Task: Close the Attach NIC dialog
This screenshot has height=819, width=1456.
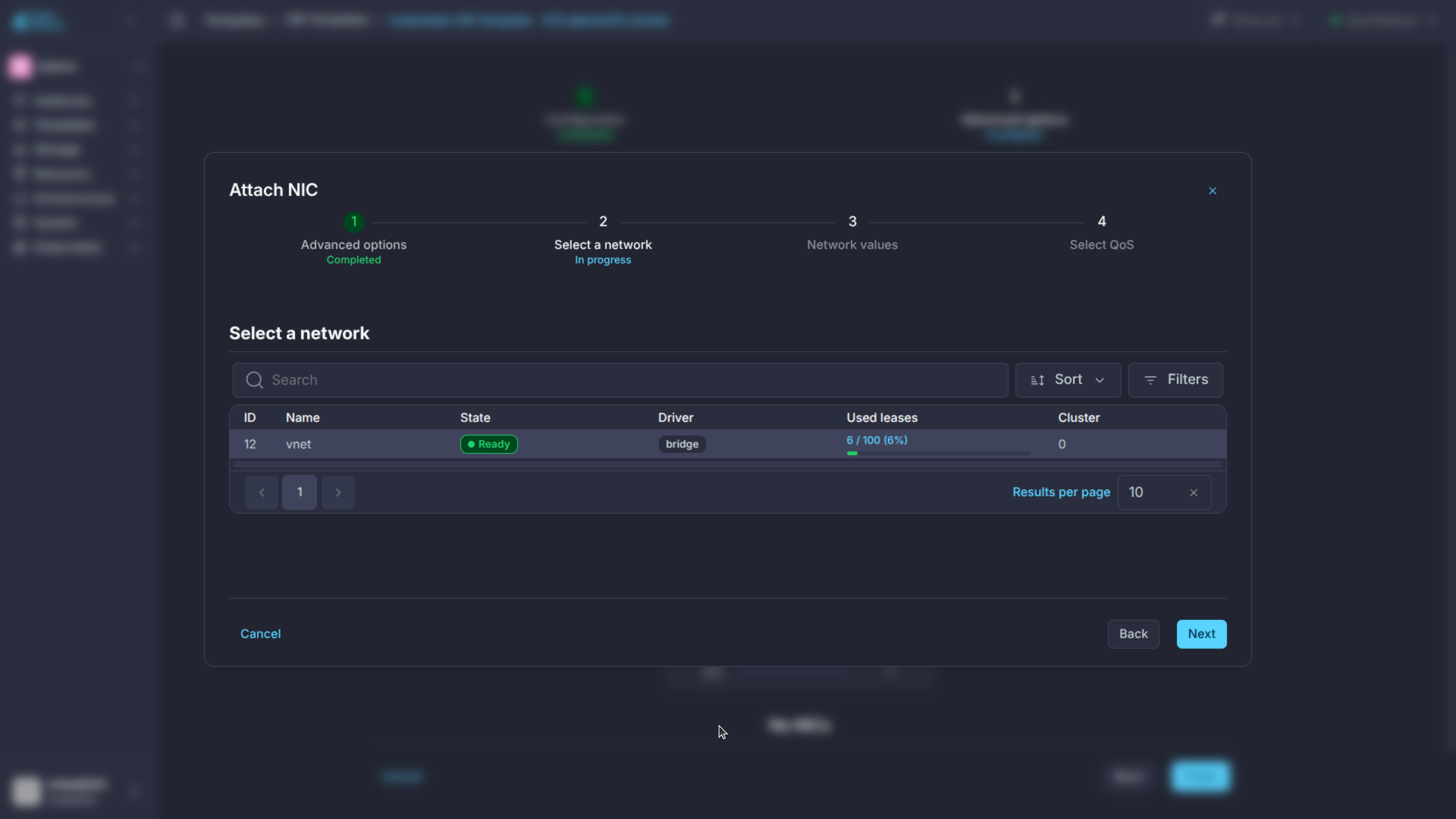Action: 1212,191
